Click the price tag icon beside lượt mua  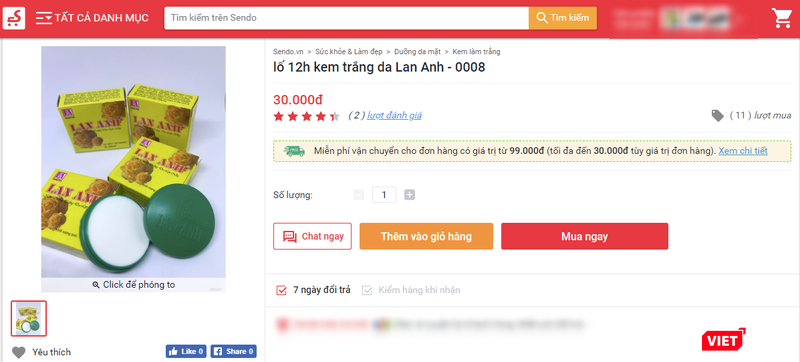(x=717, y=116)
